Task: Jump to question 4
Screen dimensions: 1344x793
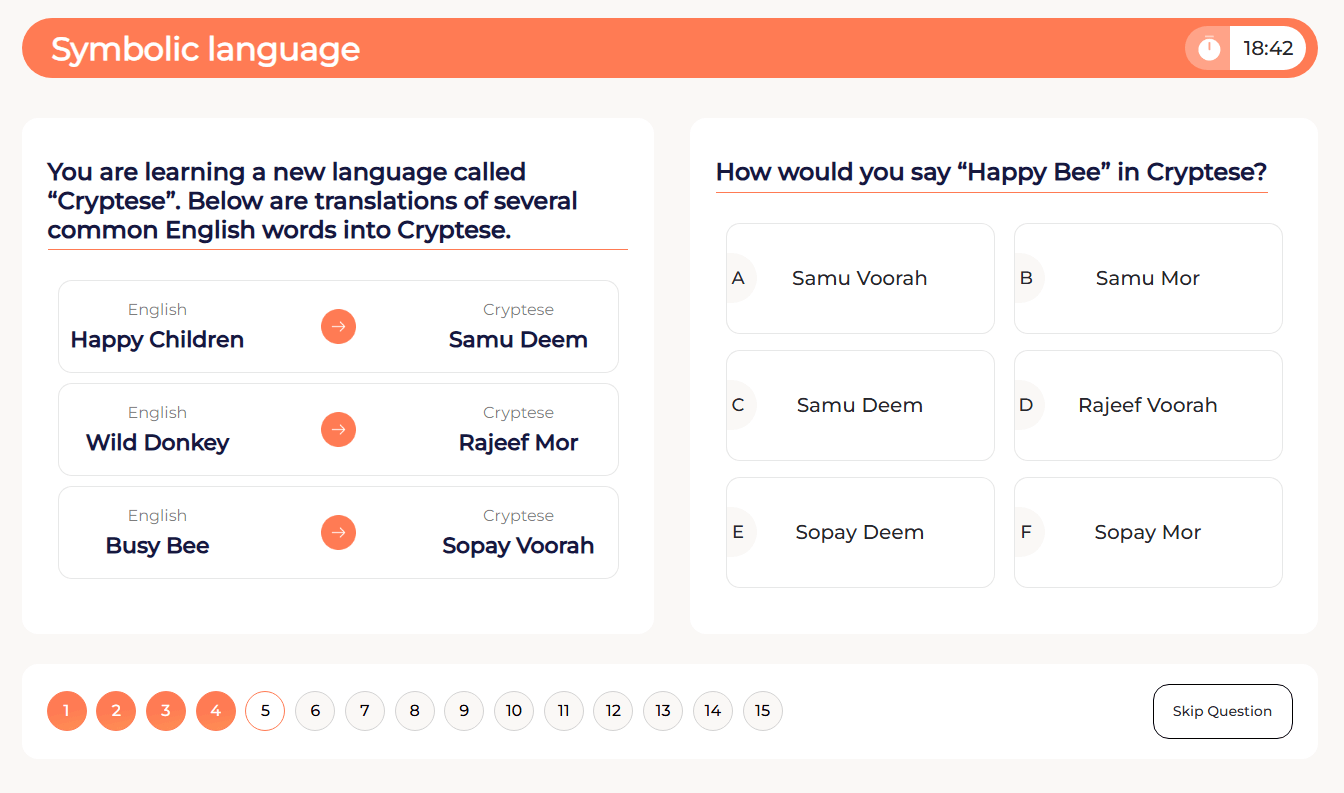Action: (216, 711)
